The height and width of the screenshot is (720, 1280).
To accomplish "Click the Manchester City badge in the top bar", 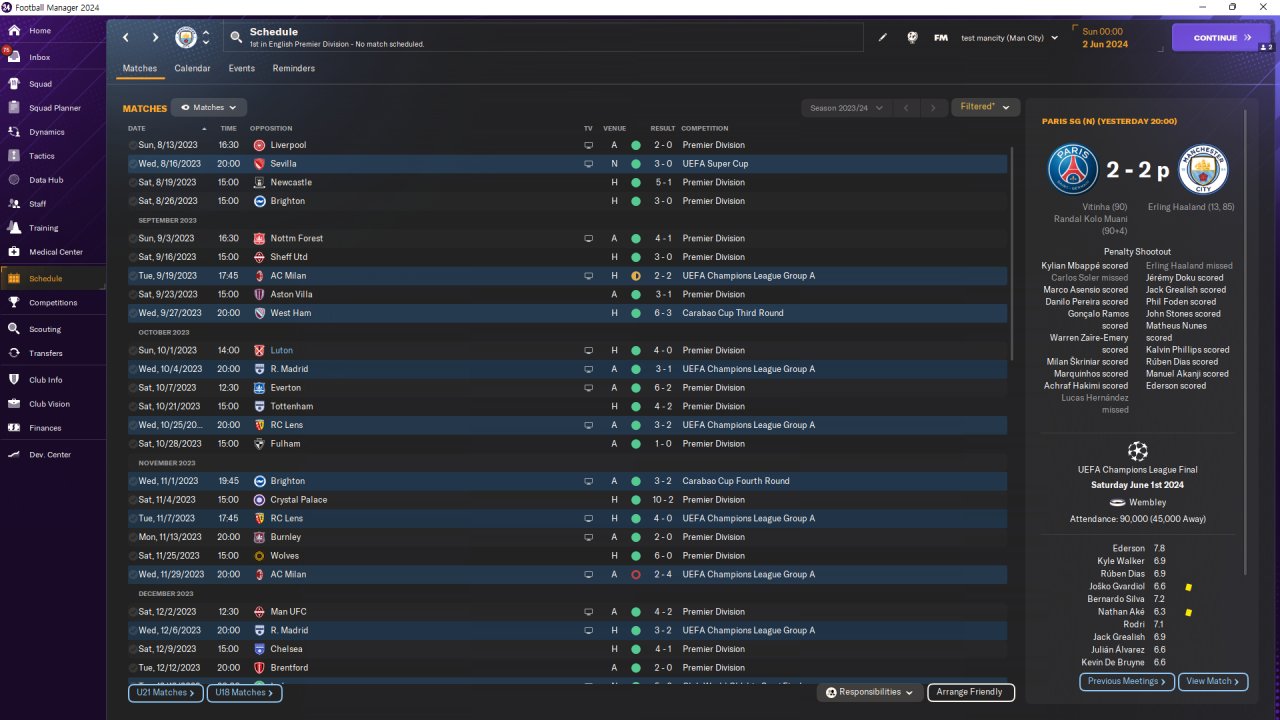I will 186,38.
